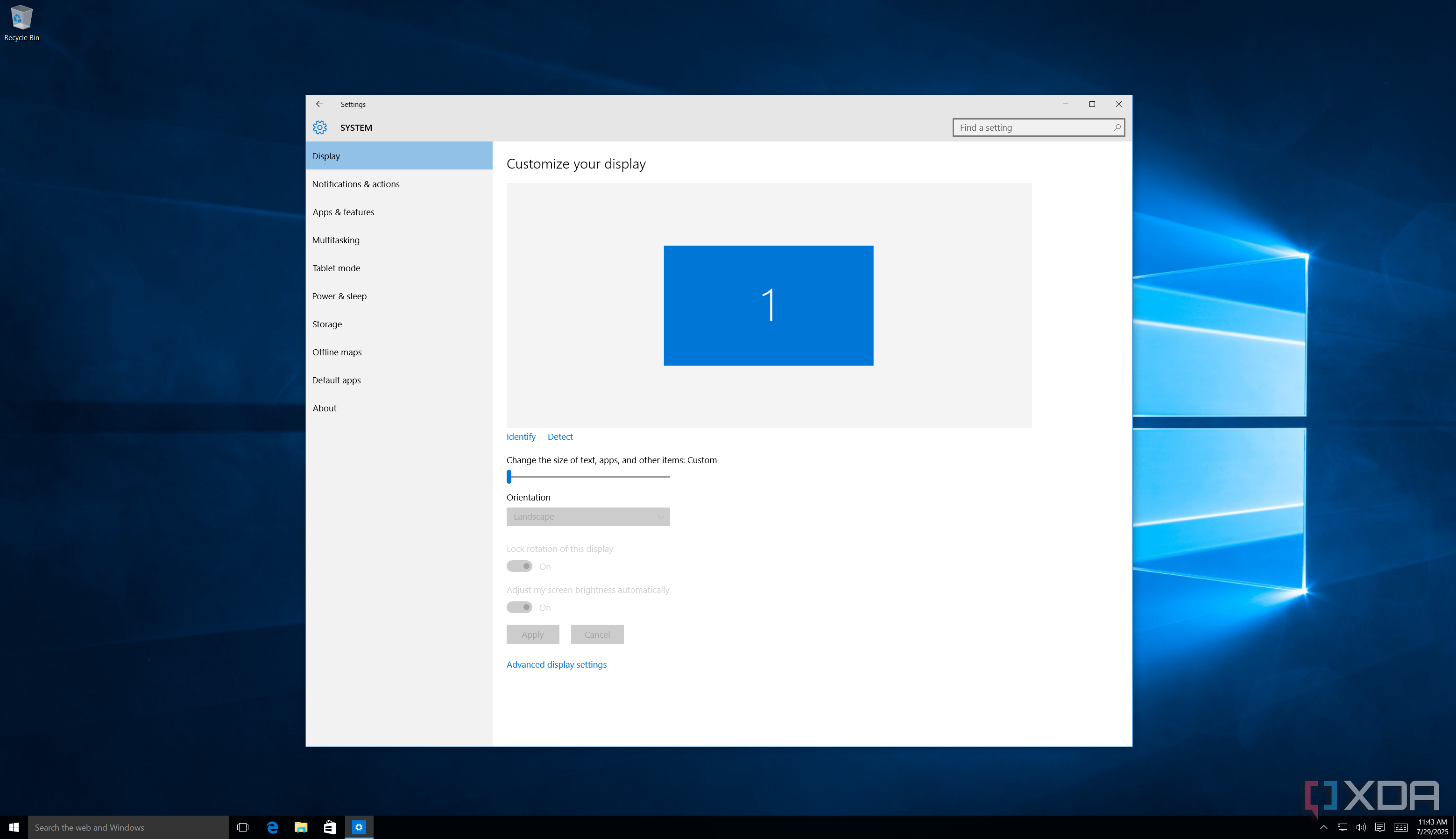Click the Cancel button
The width and height of the screenshot is (1456, 839).
[x=597, y=635]
